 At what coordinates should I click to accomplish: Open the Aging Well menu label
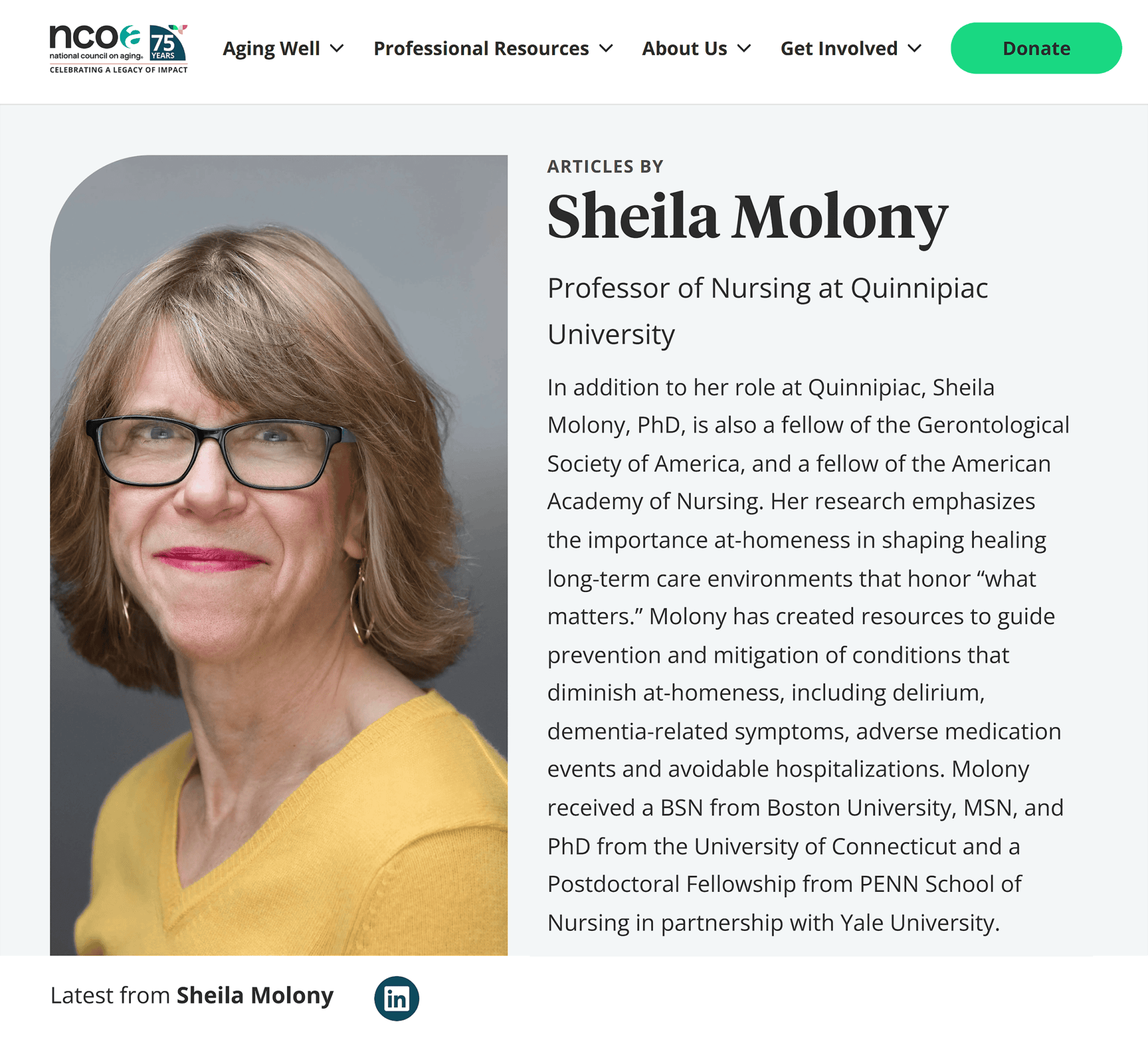pyautogui.click(x=271, y=48)
